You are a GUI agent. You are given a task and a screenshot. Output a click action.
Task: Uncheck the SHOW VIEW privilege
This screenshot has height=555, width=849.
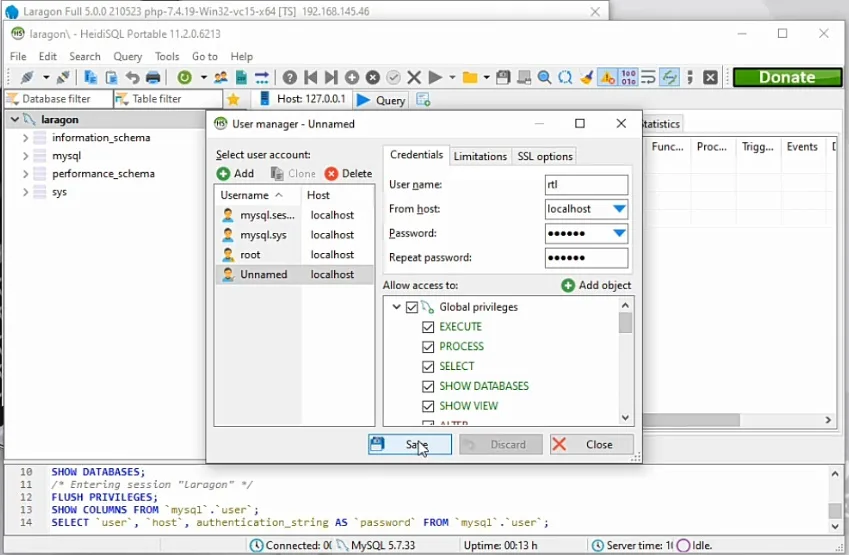(x=428, y=406)
